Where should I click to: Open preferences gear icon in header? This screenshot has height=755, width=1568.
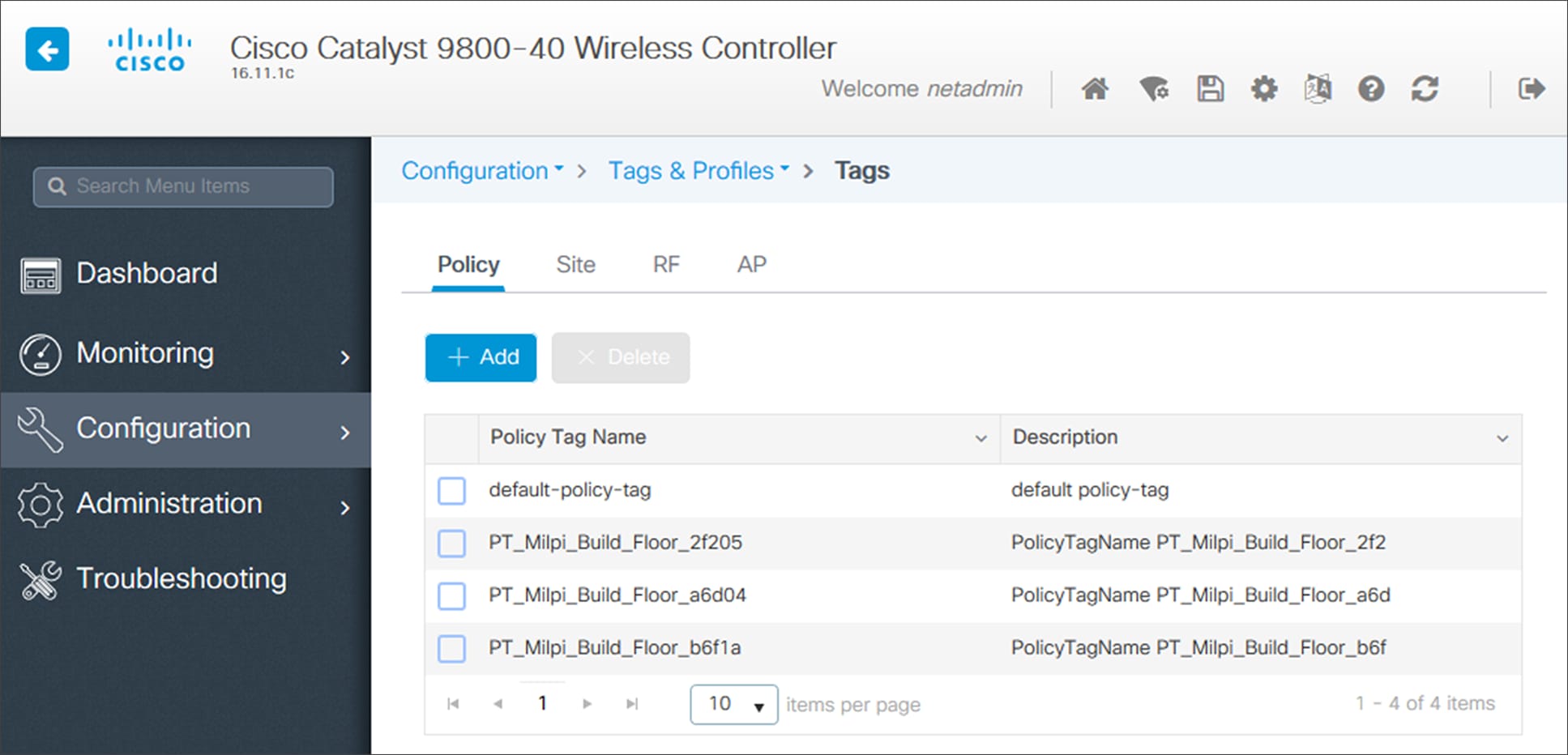1264,88
